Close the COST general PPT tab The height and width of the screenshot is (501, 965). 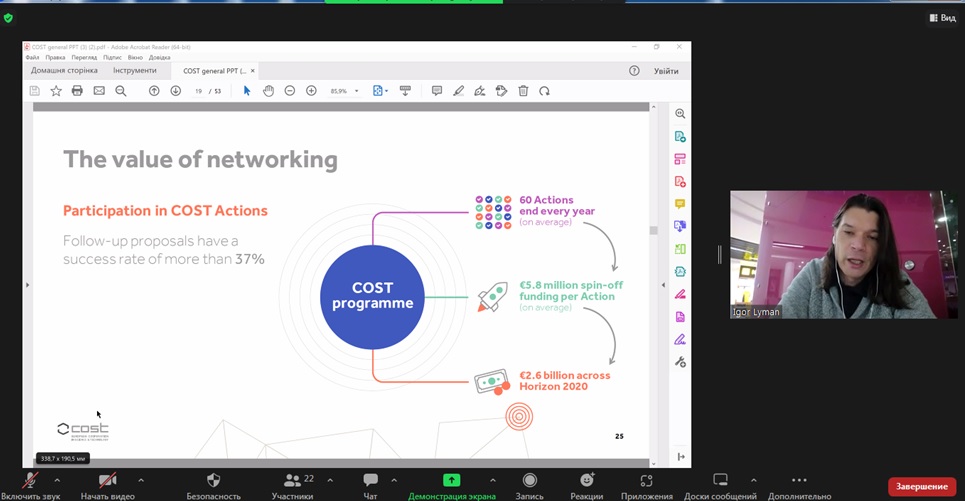point(252,71)
